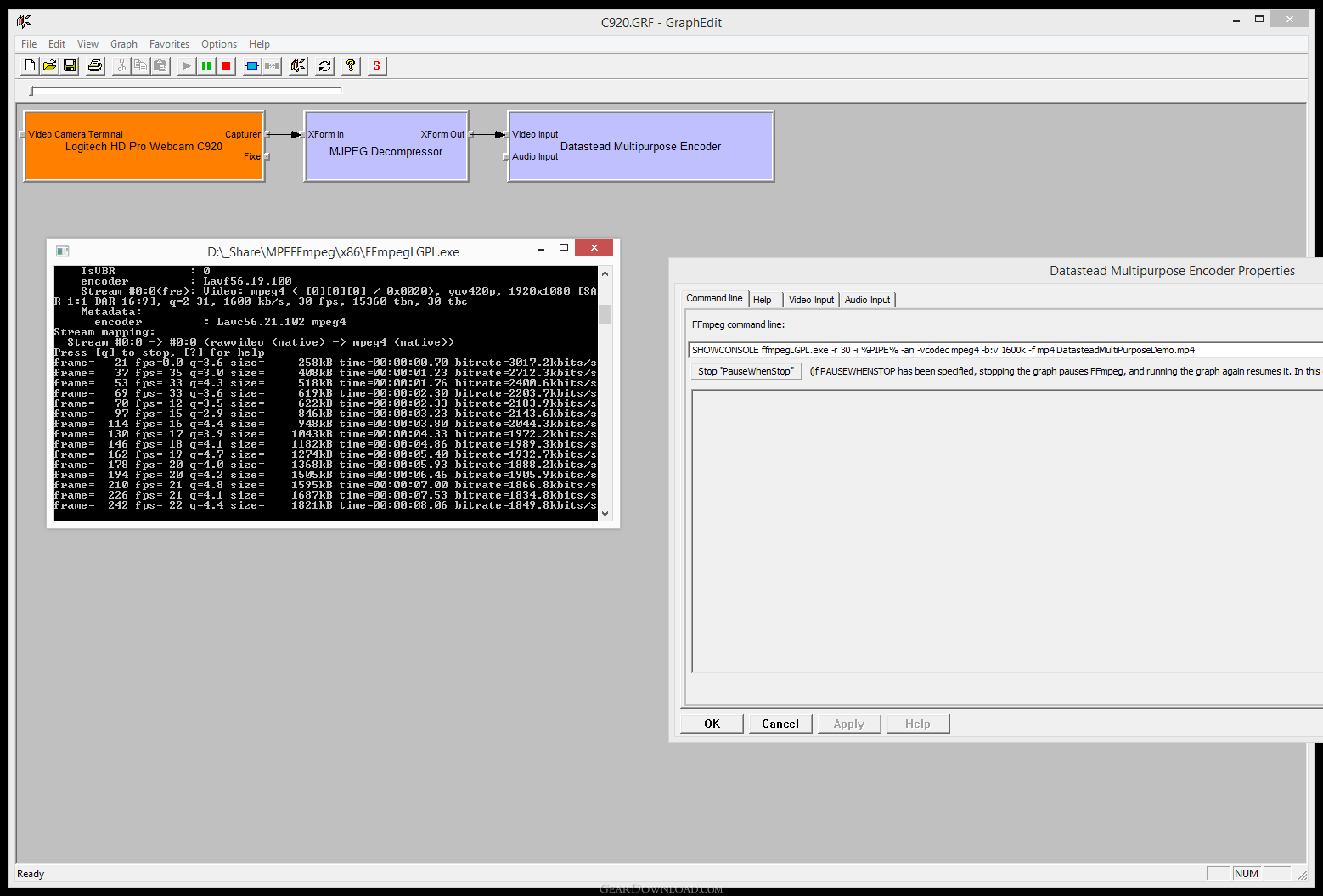Viewport: 1323px width, 896px height.
Task: Open the Edit menu
Action: pyautogui.click(x=57, y=44)
